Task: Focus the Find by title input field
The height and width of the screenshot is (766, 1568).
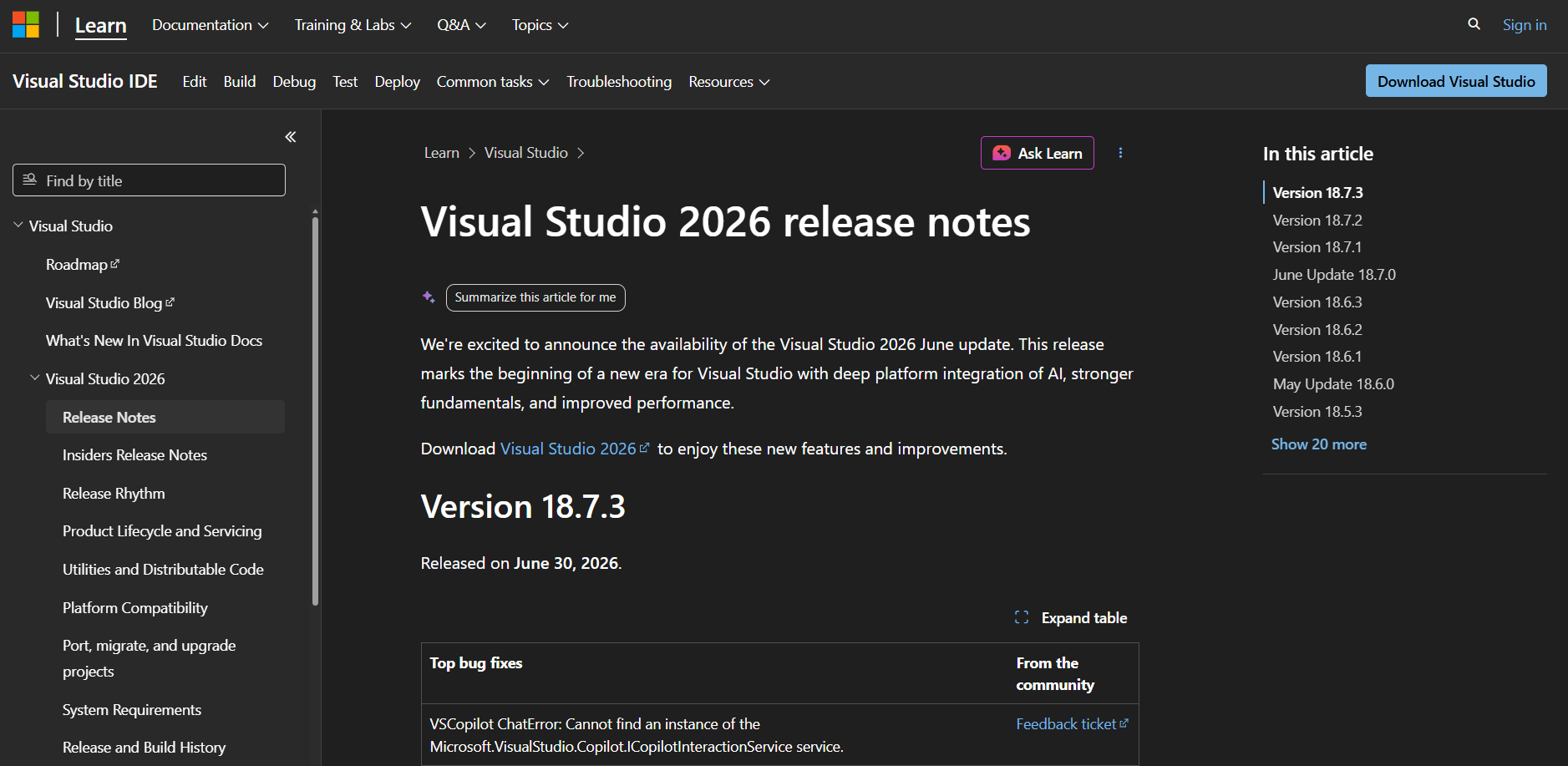Action: click(x=149, y=180)
